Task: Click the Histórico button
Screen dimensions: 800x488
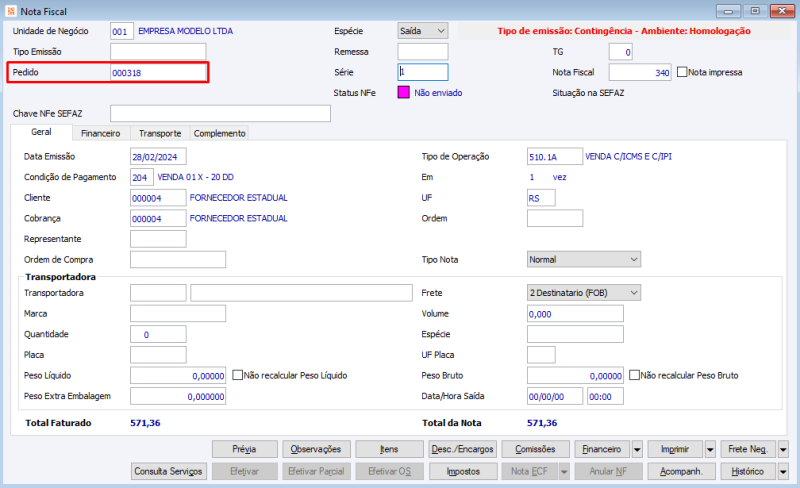Action: (x=748, y=471)
